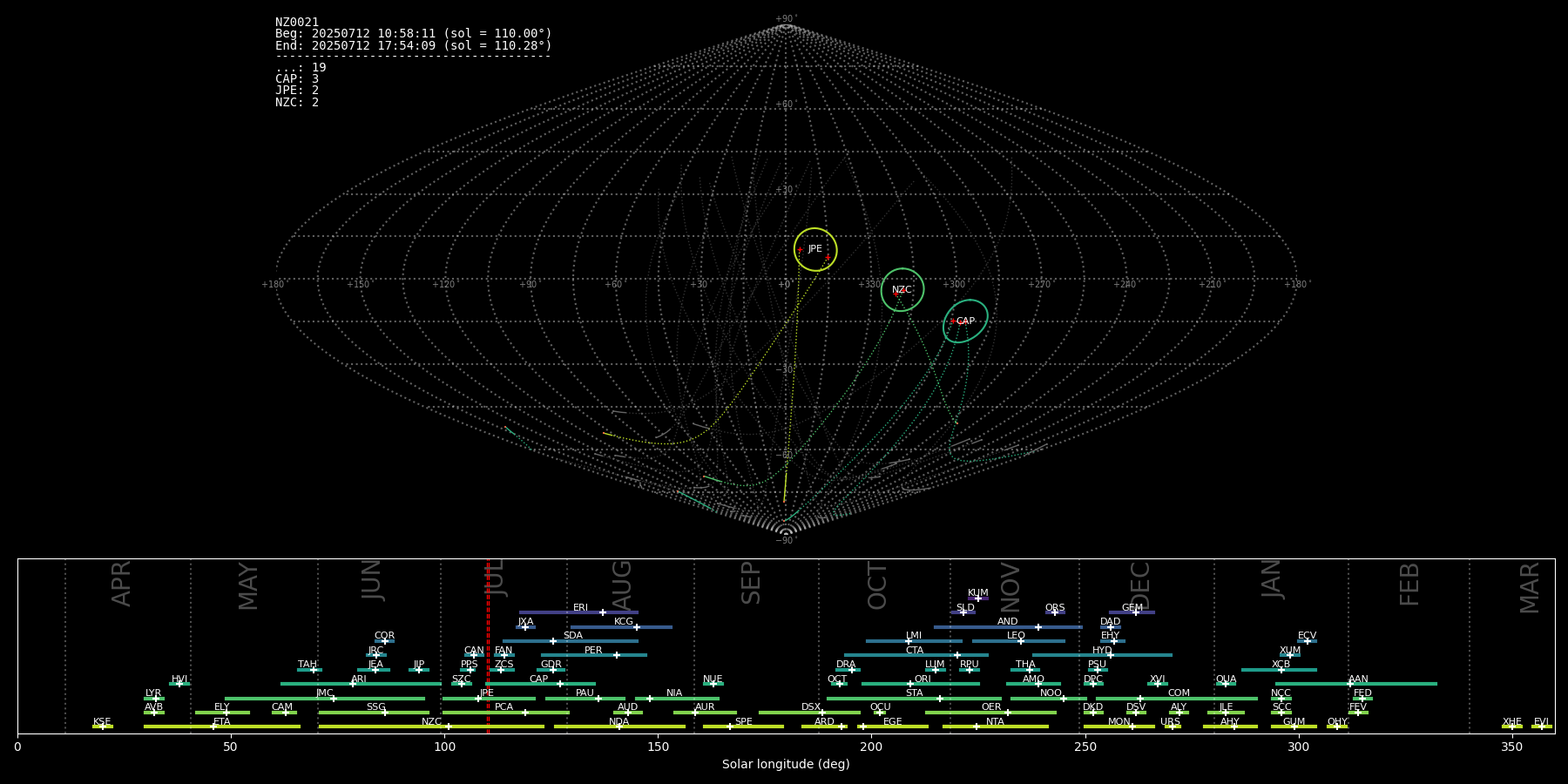This screenshot has width=1568, height=784.
Task: Click the KUM shower label in the timeline
Action: click(x=978, y=593)
